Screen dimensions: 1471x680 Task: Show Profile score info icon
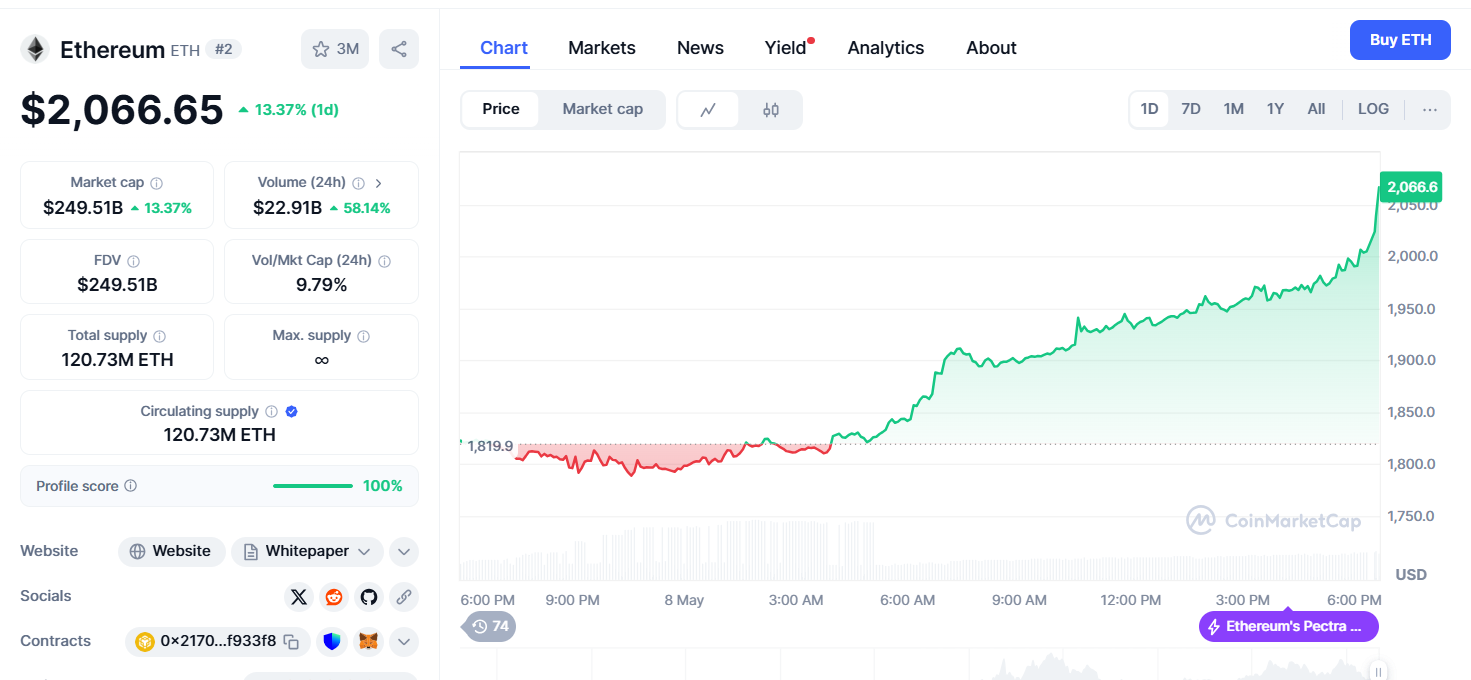point(130,486)
